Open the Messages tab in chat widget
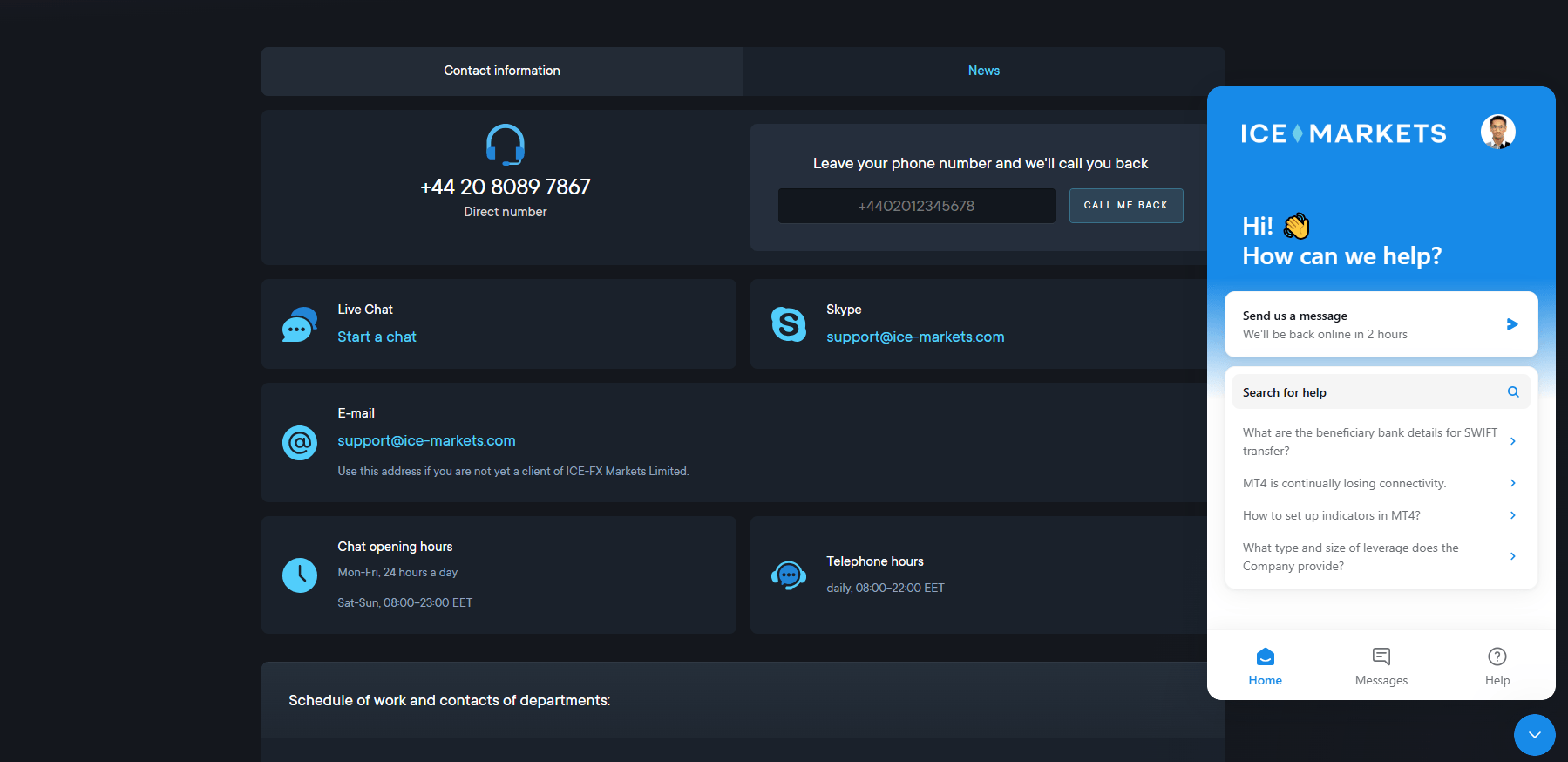1568x762 pixels. [x=1381, y=666]
